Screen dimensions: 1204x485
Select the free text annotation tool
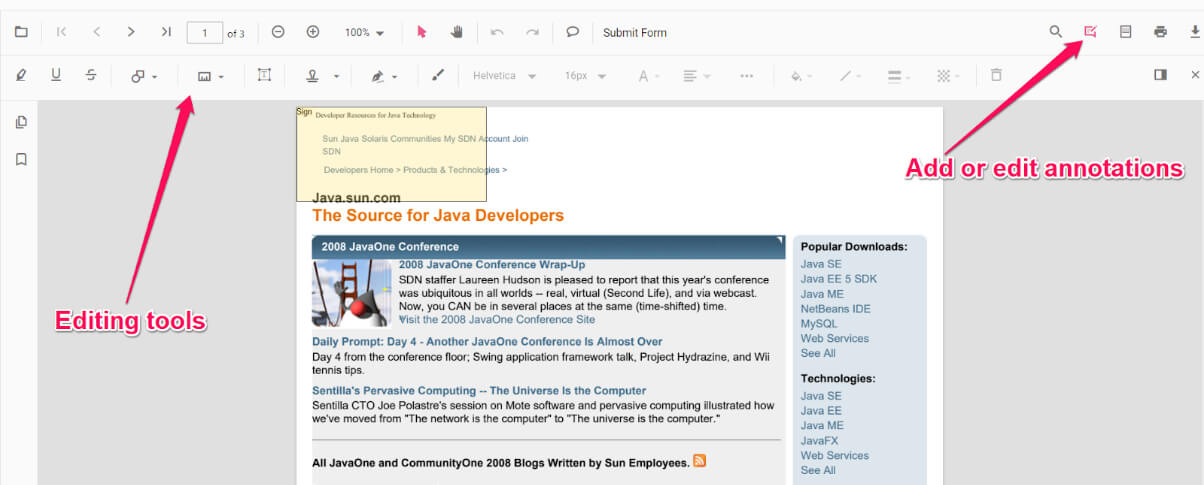click(x=264, y=75)
